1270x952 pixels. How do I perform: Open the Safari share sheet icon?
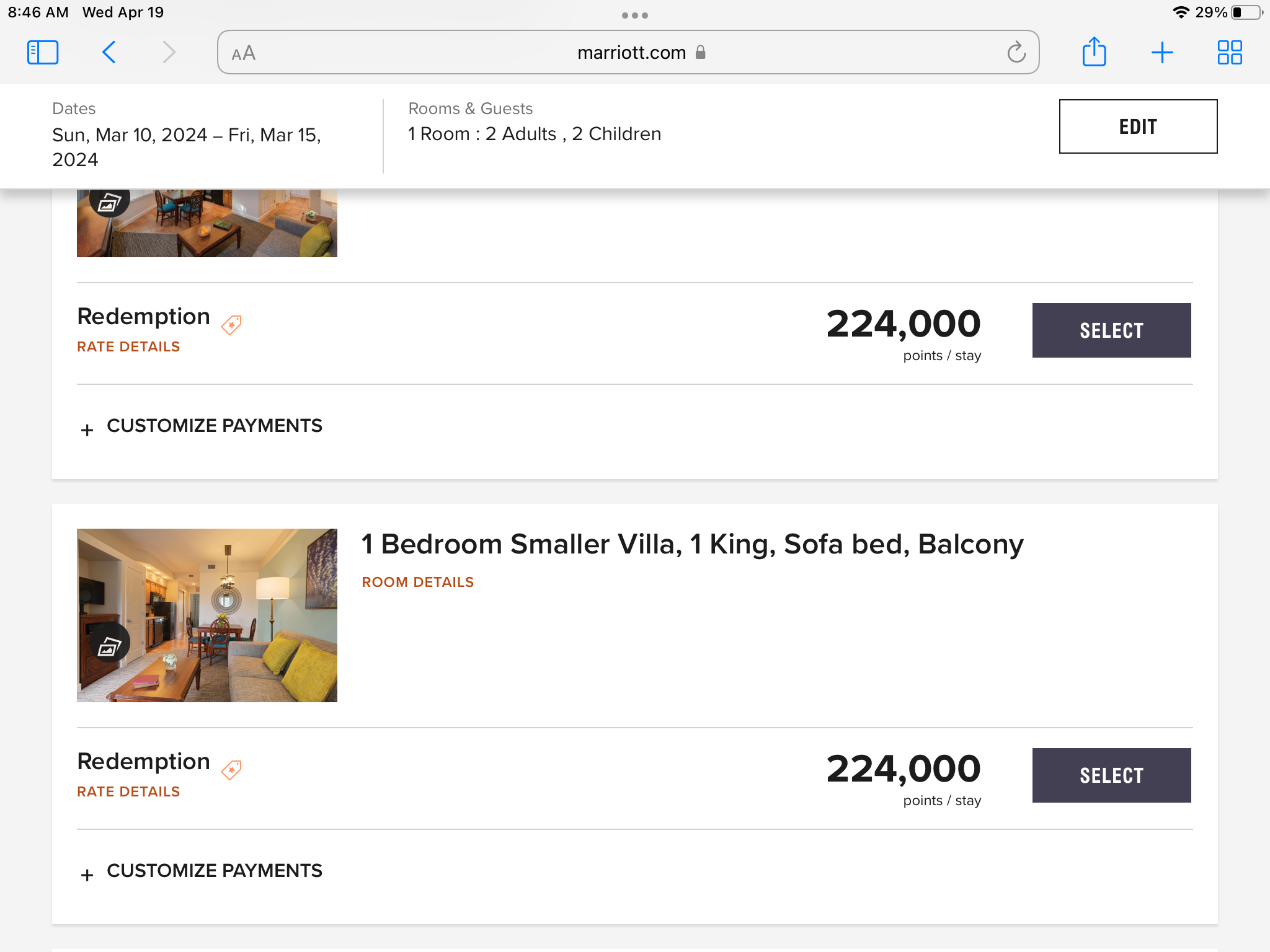1094,51
